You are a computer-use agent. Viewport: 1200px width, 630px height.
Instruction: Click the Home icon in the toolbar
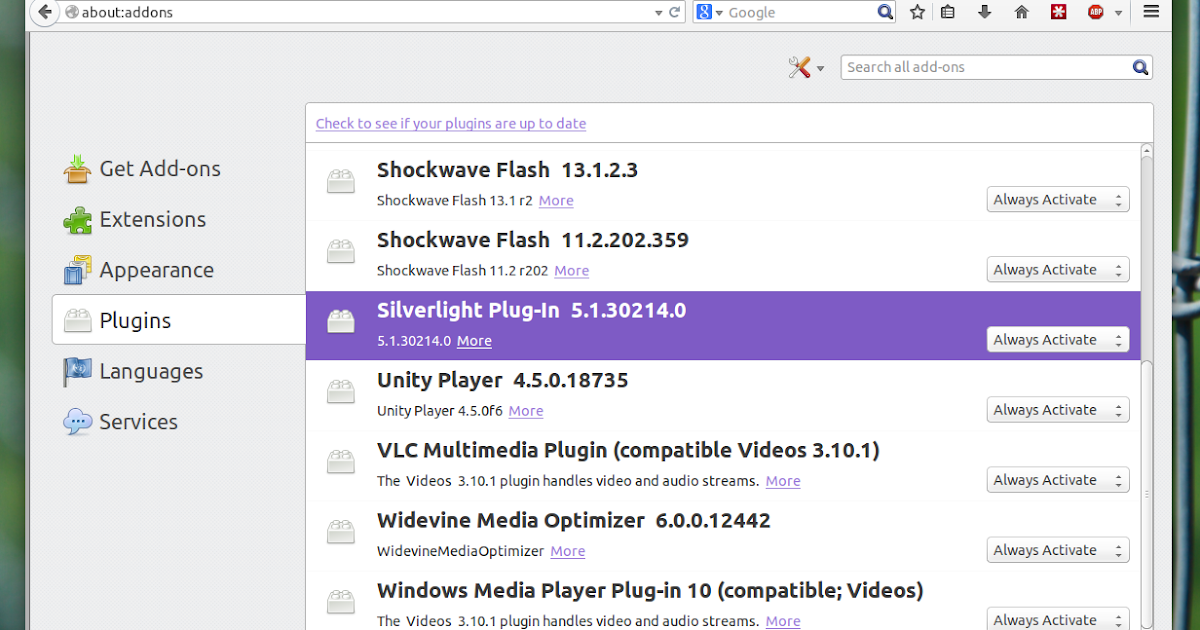point(1021,12)
